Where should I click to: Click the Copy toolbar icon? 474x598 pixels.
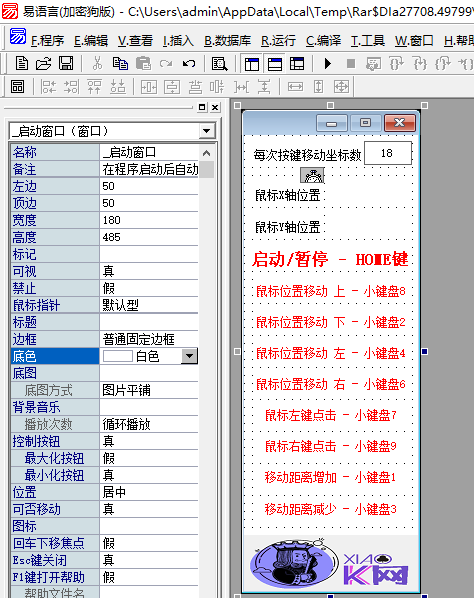(120, 63)
